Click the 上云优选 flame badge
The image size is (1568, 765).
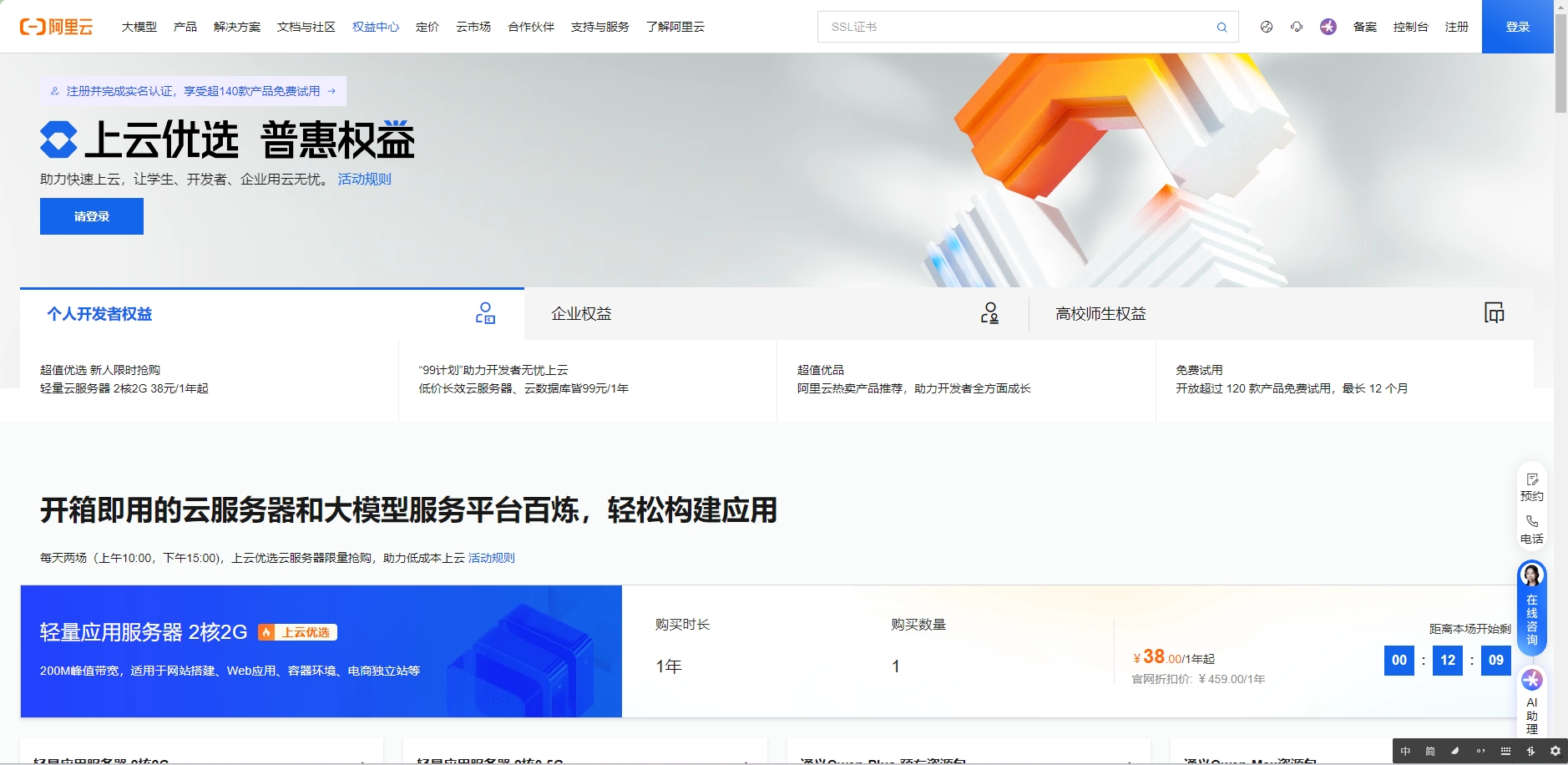click(x=297, y=632)
